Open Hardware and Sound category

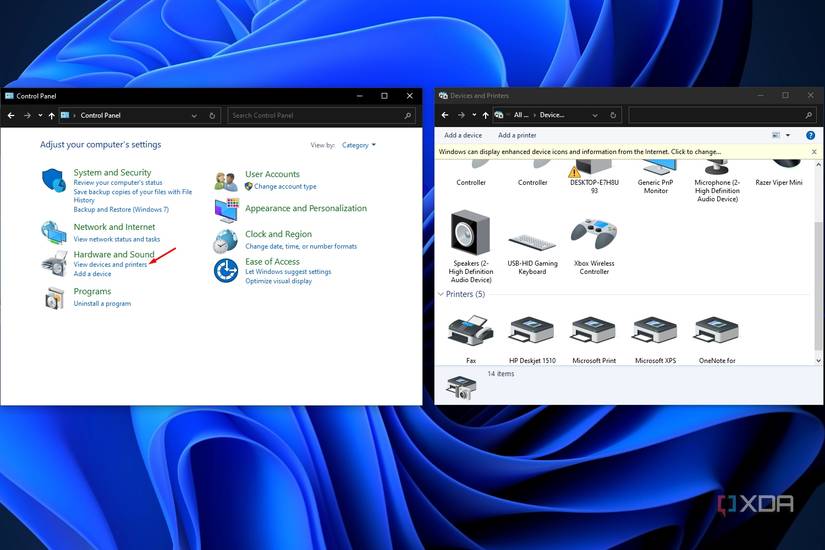point(114,254)
